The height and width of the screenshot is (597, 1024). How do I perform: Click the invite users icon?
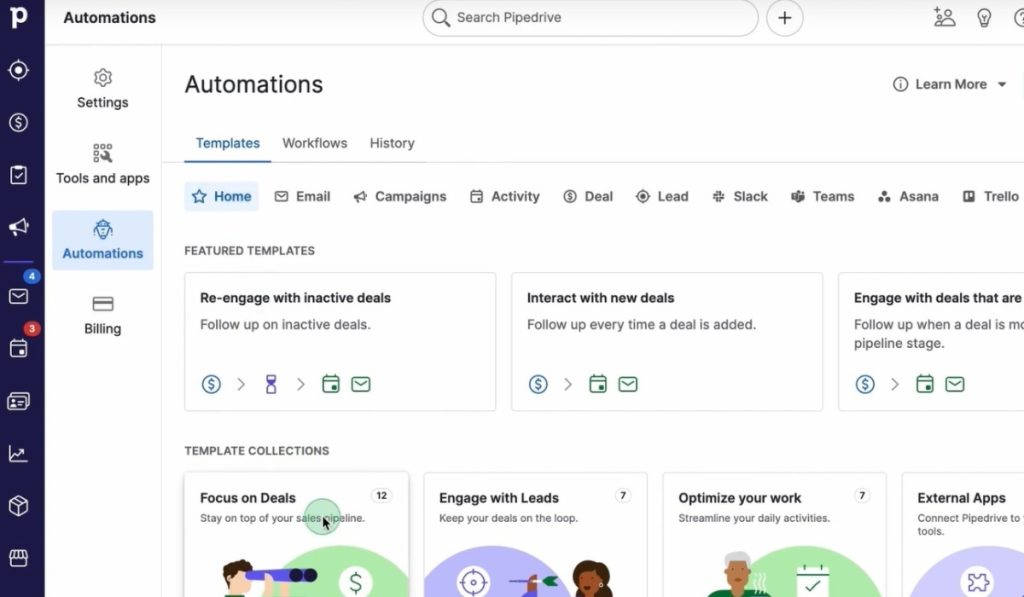(944, 18)
